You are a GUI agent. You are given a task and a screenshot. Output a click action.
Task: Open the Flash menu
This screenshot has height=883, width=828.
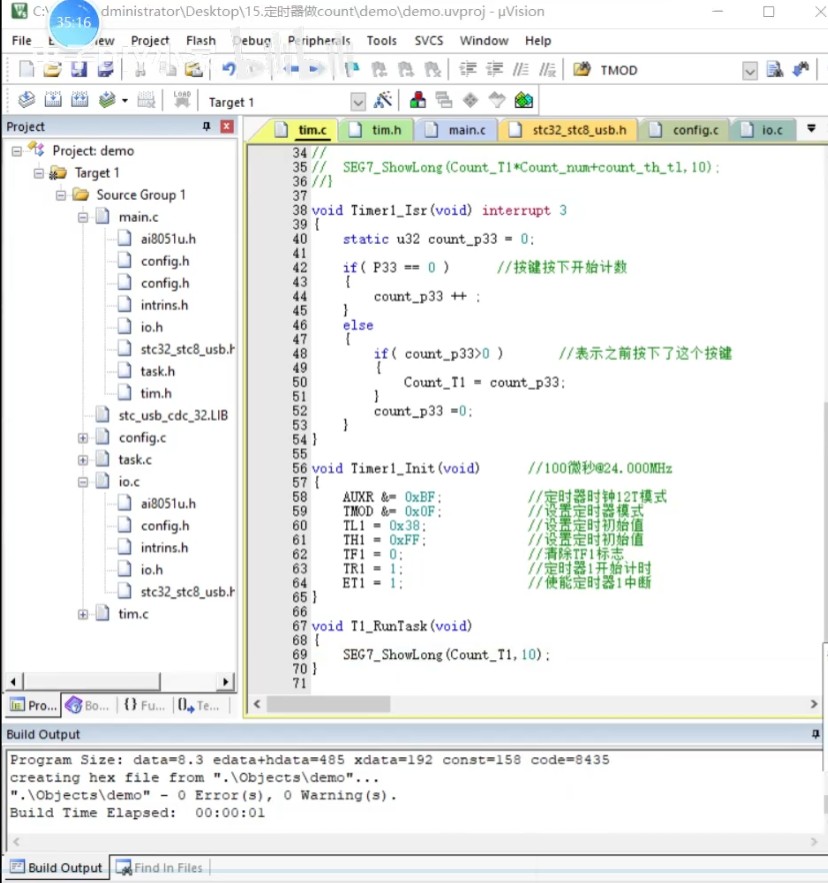pos(200,41)
